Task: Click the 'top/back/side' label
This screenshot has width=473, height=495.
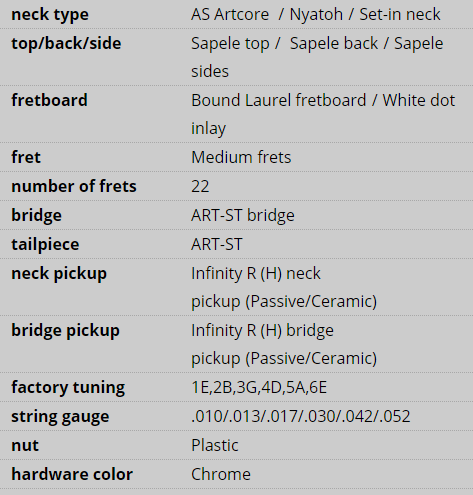Action: point(66,44)
